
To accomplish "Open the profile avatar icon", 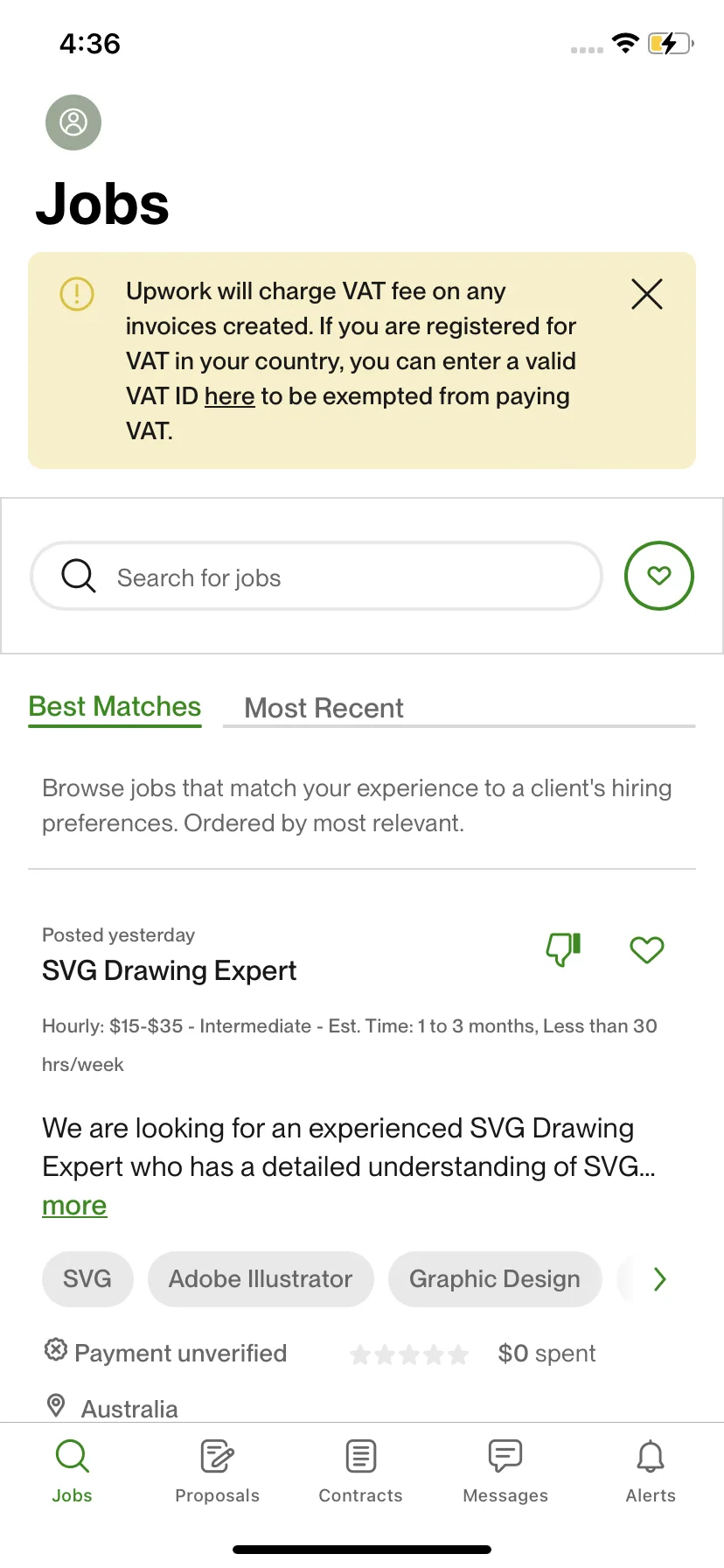I will point(73,122).
